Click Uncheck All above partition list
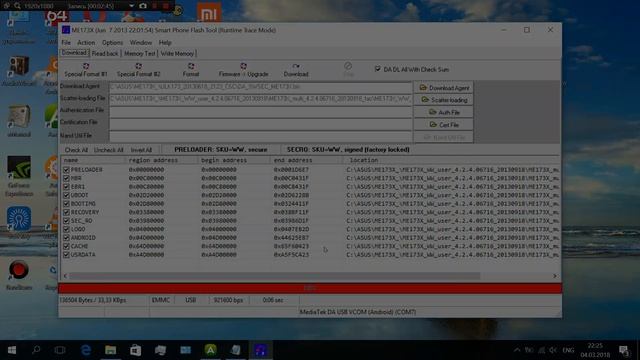 point(108,150)
